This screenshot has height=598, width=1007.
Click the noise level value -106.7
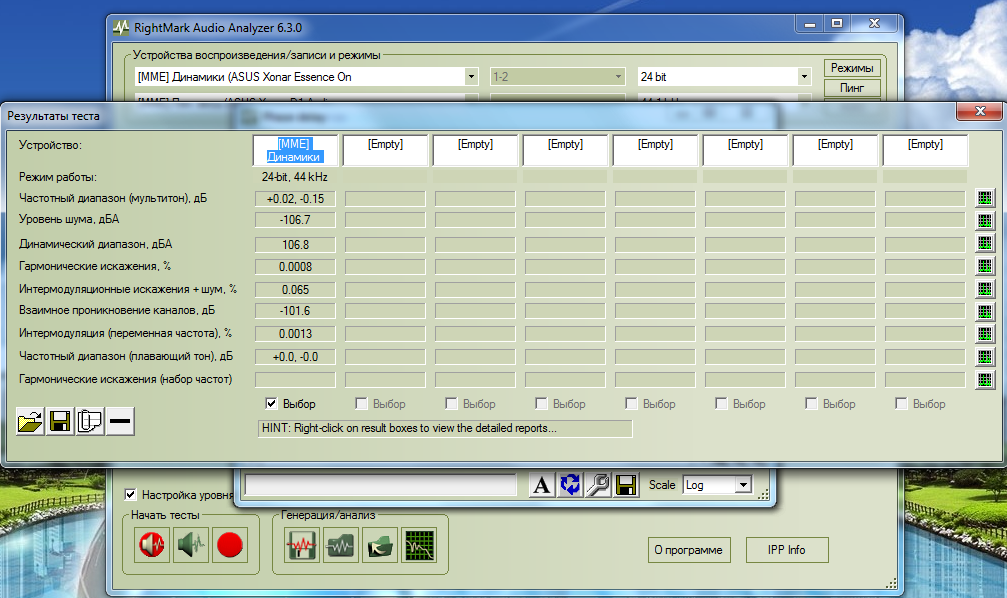[295, 220]
